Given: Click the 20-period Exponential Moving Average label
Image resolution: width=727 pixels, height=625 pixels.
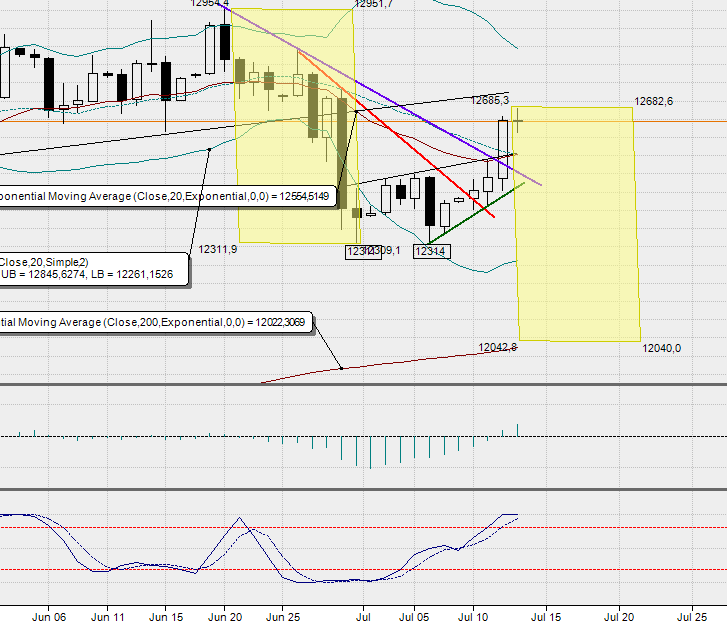Looking at the screenshot, I should coord(167,197).
